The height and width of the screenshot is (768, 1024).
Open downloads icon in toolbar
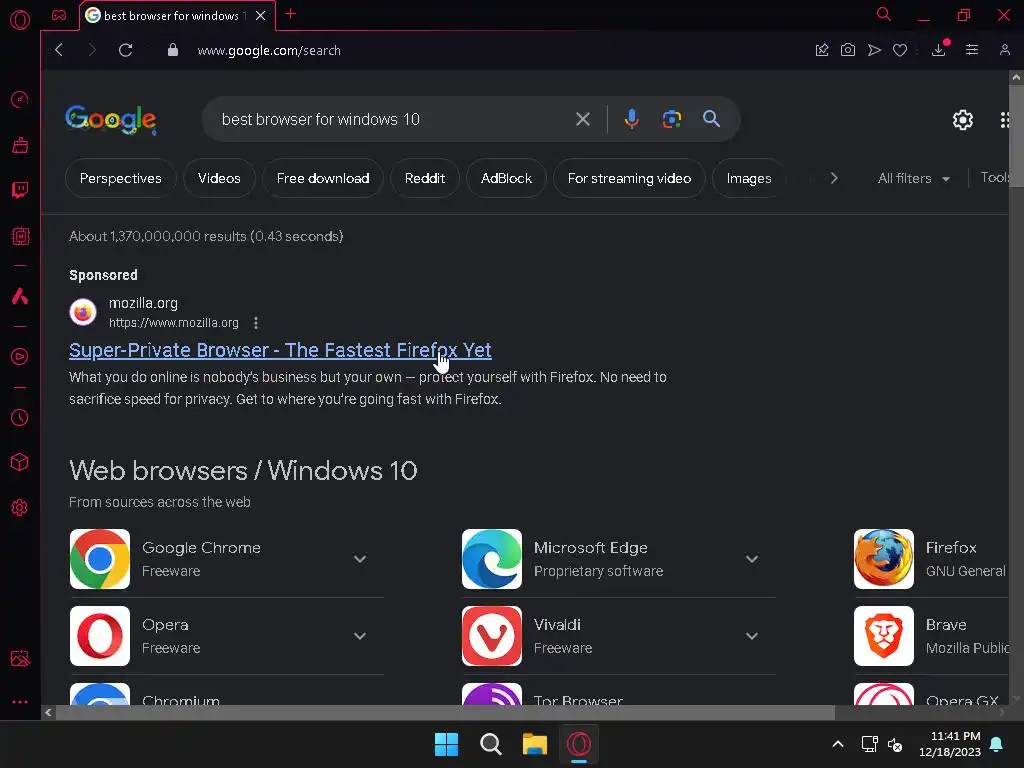coord(939,50)
